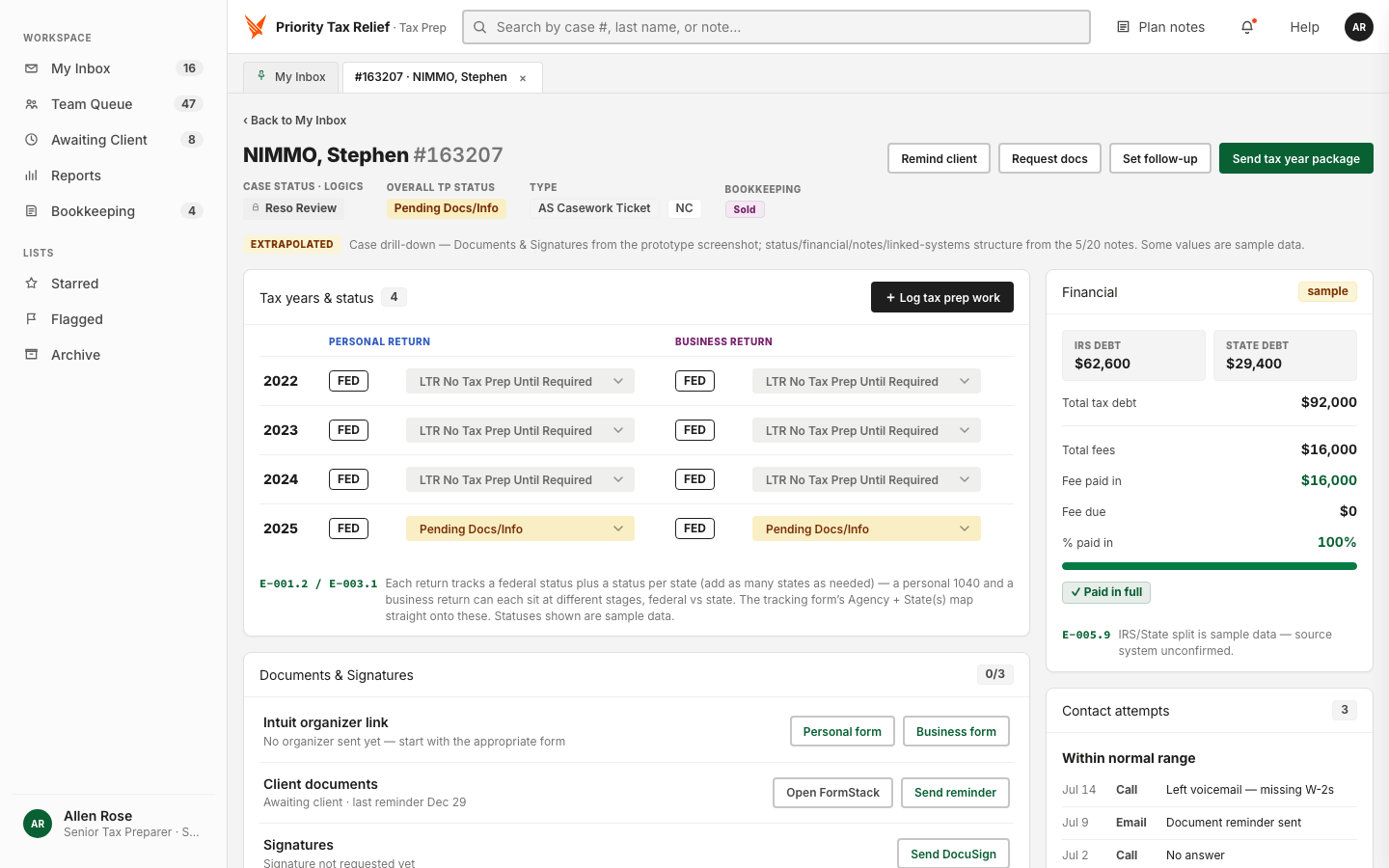Open the notifications bell

click(1247, 27)
